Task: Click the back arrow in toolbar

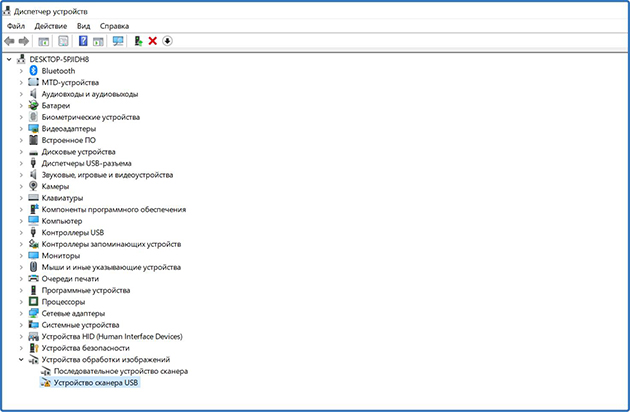Action: click(10, 41)
